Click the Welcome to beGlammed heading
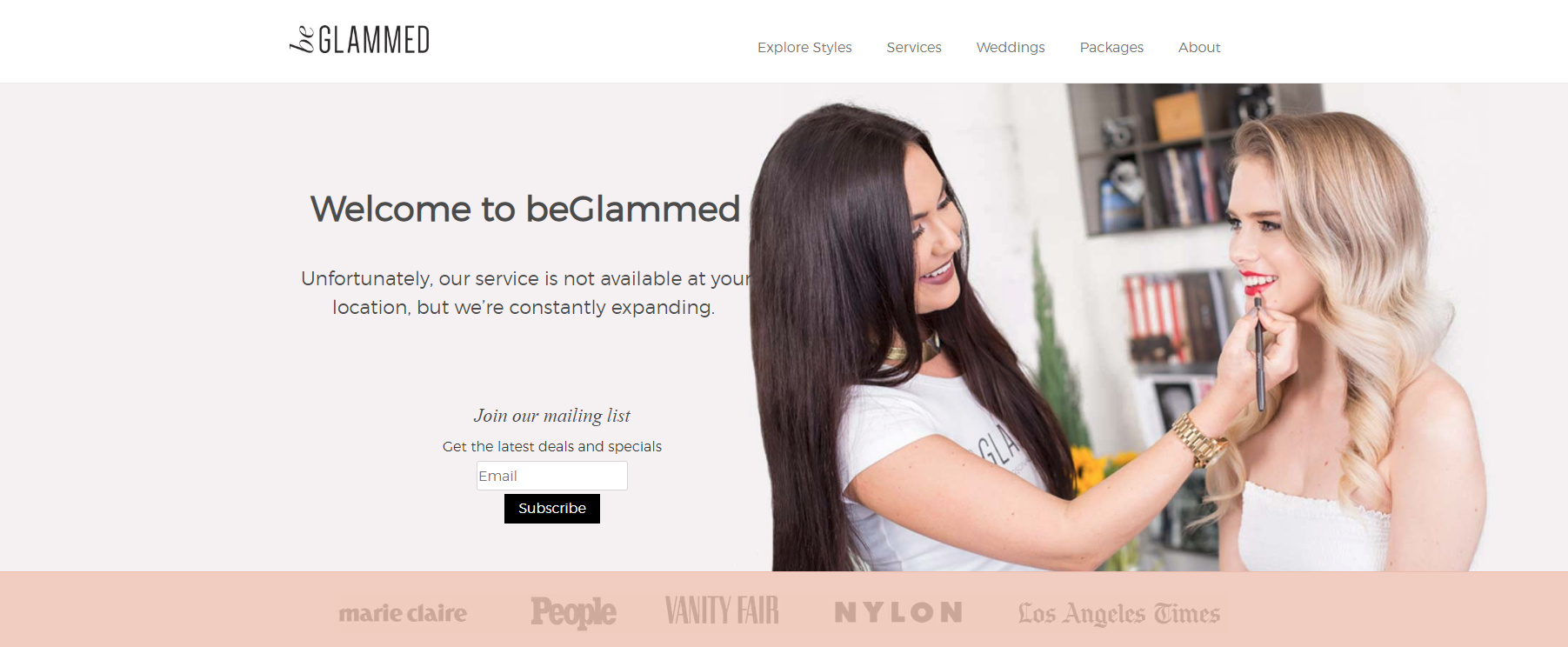1568x647 pixels. point(525,209)
